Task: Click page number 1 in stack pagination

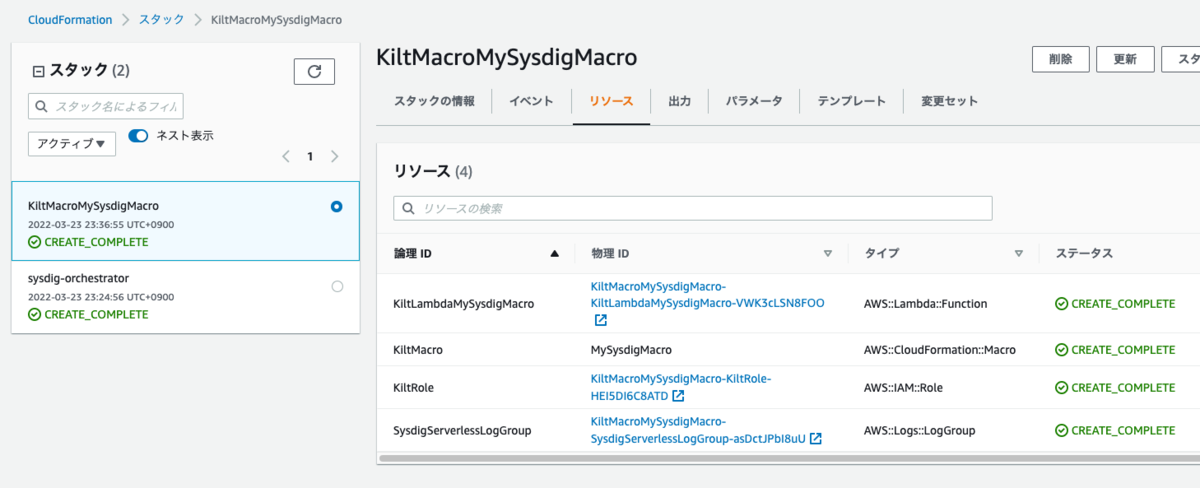Action: coord(310,157)
